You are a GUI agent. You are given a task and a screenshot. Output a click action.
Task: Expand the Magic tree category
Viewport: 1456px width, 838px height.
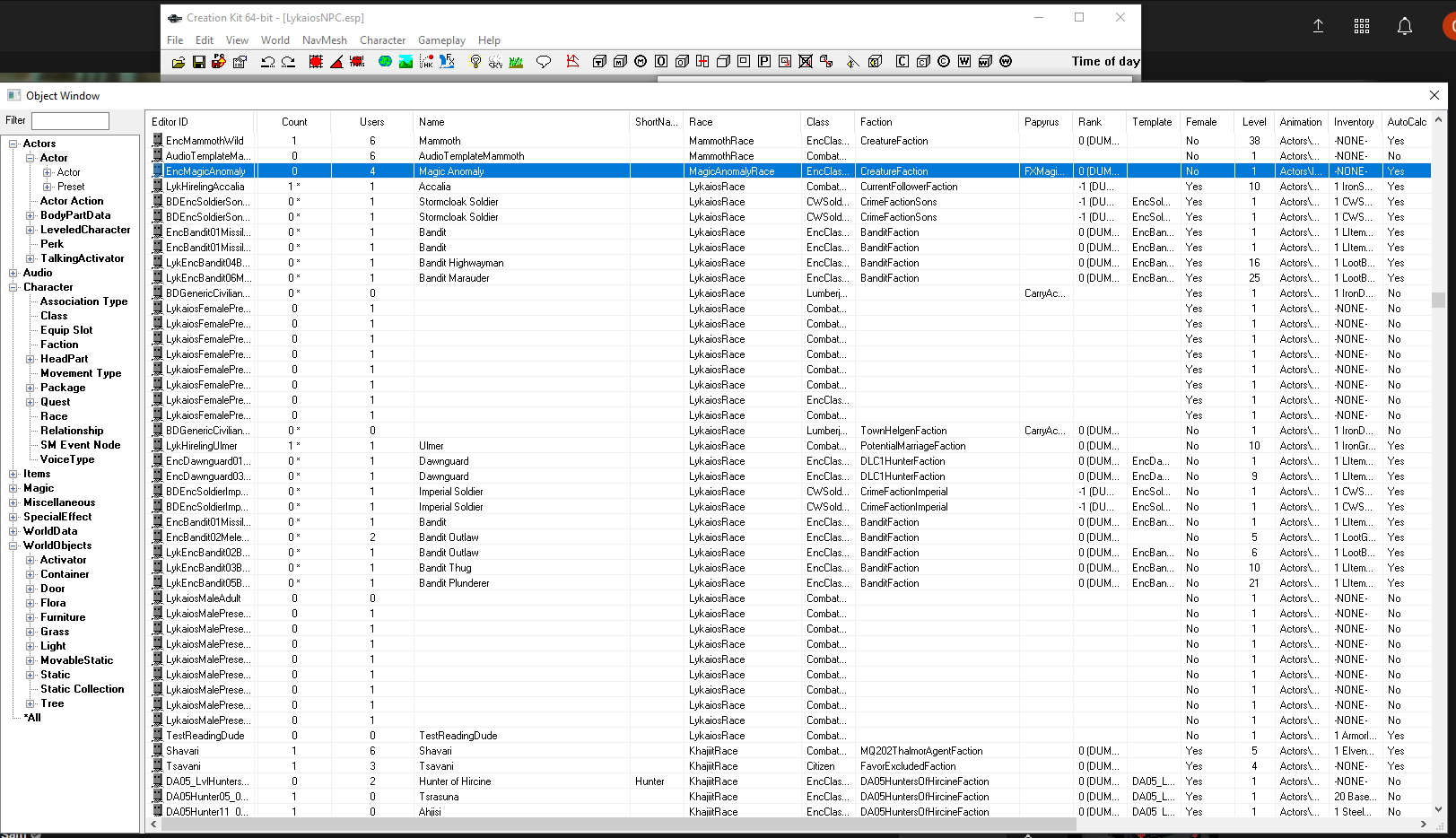click(x=13, y=488)
